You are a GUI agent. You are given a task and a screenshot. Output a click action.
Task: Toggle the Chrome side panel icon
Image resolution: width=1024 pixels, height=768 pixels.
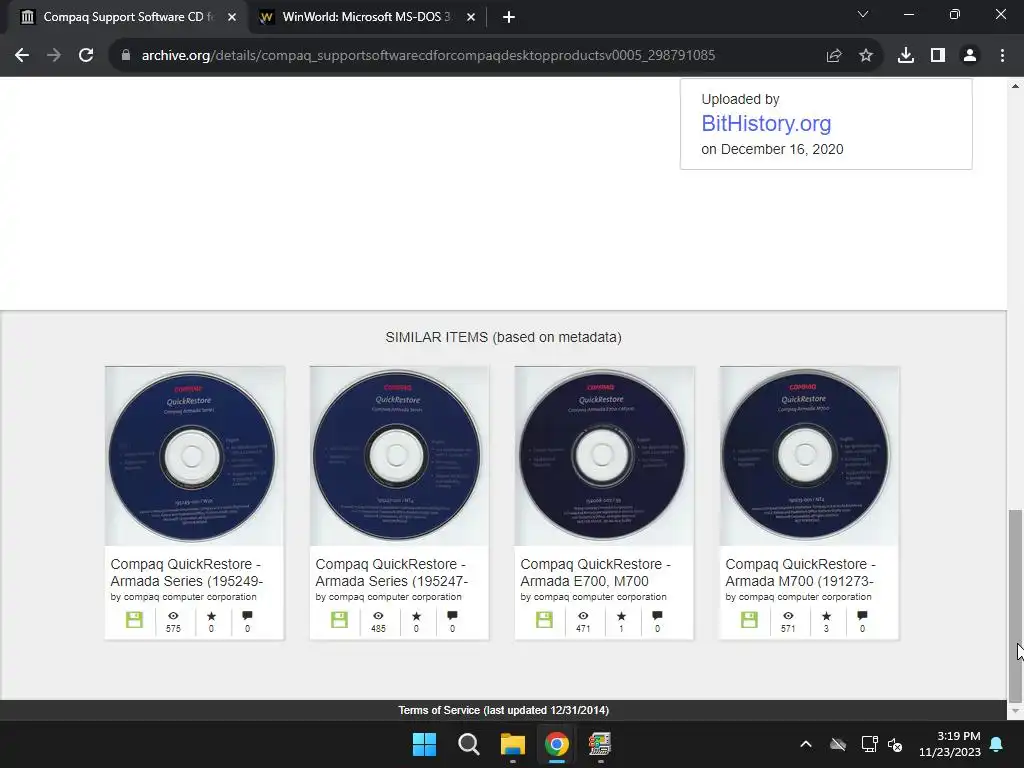pos(938,56)
